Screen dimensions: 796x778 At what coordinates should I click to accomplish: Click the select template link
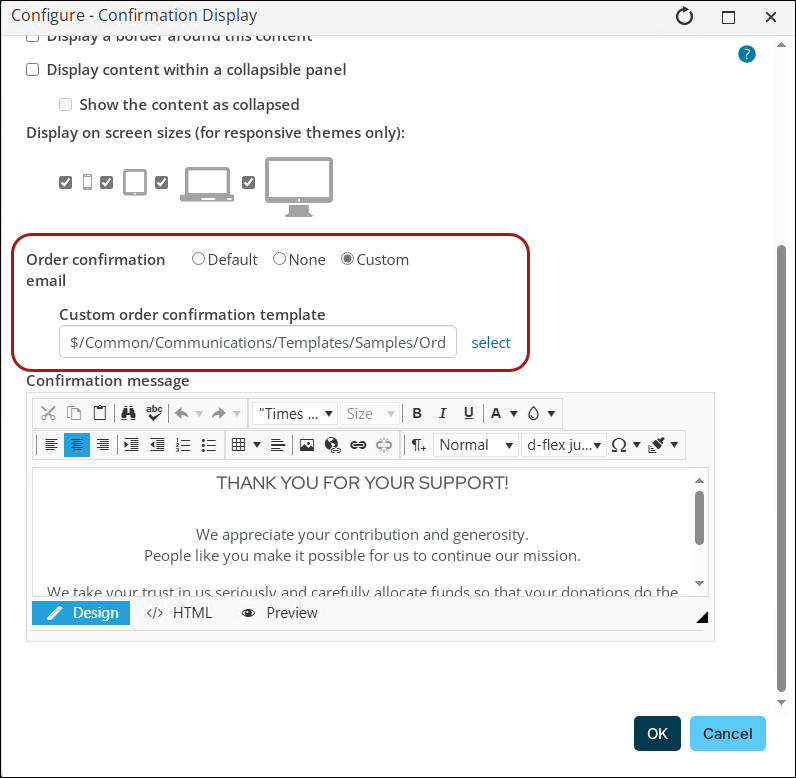[491, 343]
